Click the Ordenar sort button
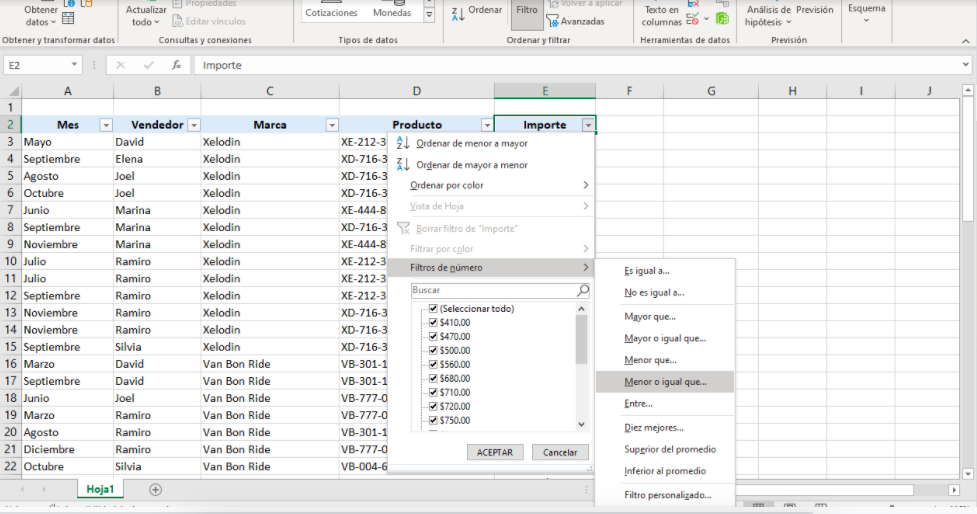Image resolution: width=977 pixels, height=514 pixels. coord(477,12)
